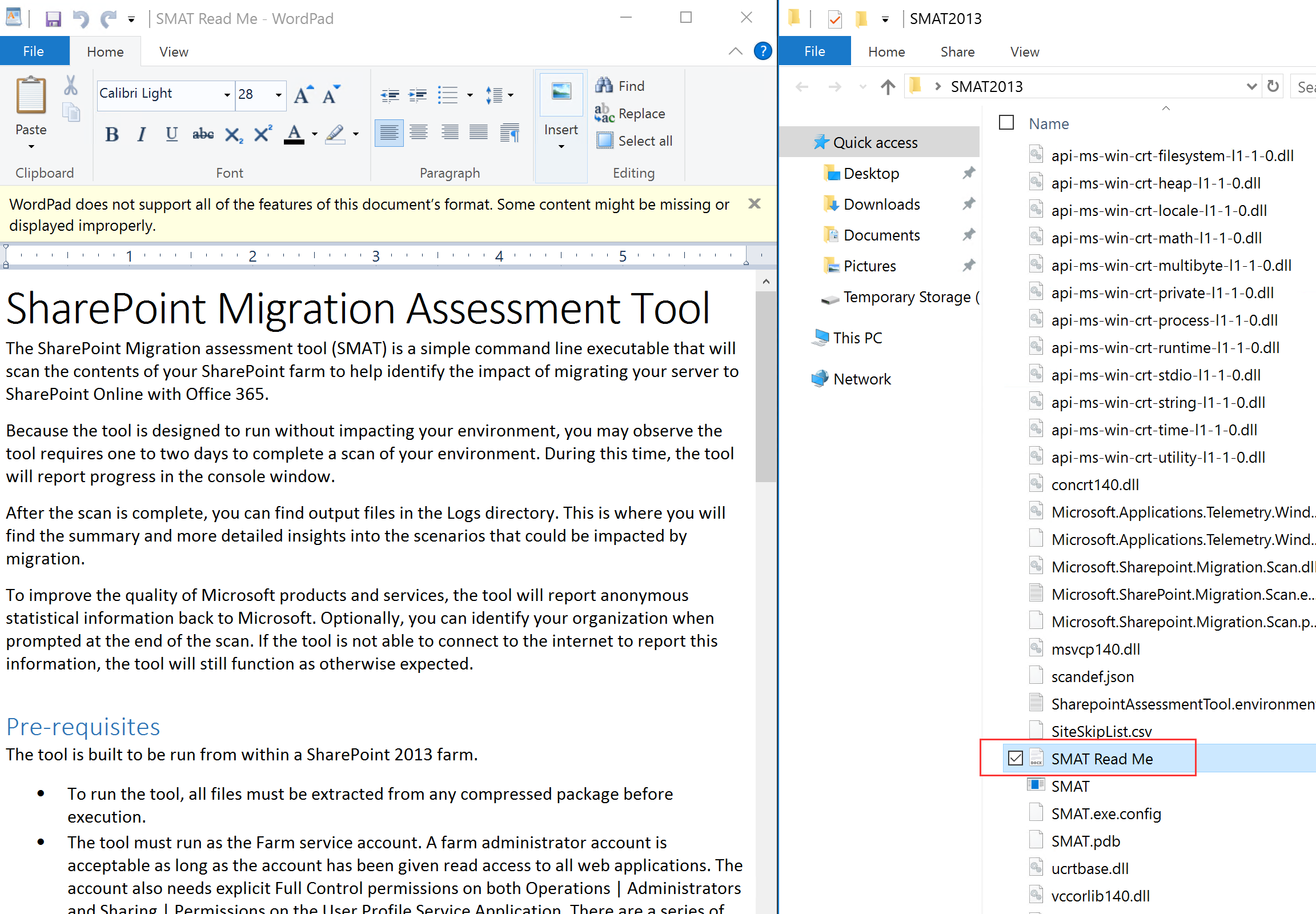
Task: Open the text color dropdown arrow
Action: [314, 135]
